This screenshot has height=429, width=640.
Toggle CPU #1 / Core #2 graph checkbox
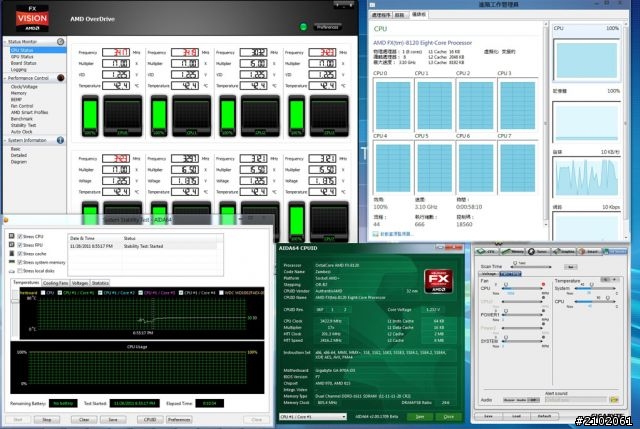pyautogui.click(x=100, y=293)
